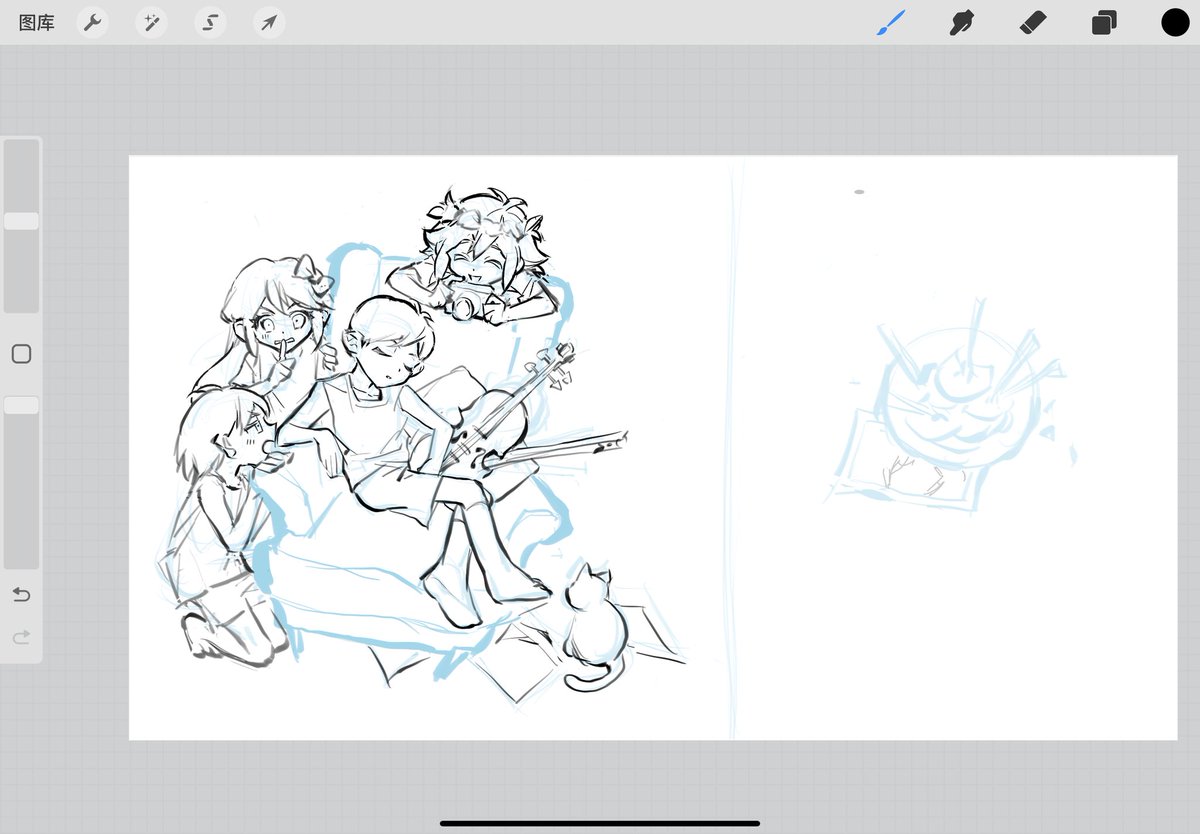Select the Selection S-shaped tool
Screen dimensions: 1200x834
click(x=210, y=23)
